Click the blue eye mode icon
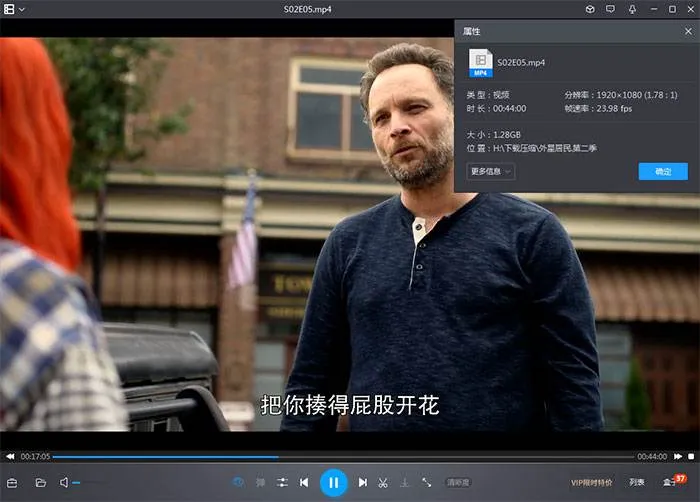Viewport: 700px width, 502px height. [x=238, y=482]
